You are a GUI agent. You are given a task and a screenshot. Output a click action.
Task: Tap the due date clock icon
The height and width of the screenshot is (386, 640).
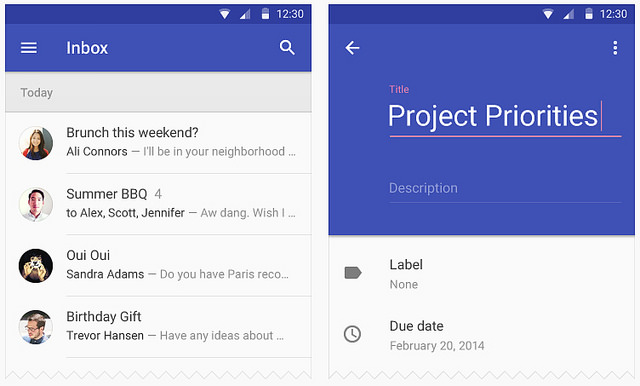point(352,334)
